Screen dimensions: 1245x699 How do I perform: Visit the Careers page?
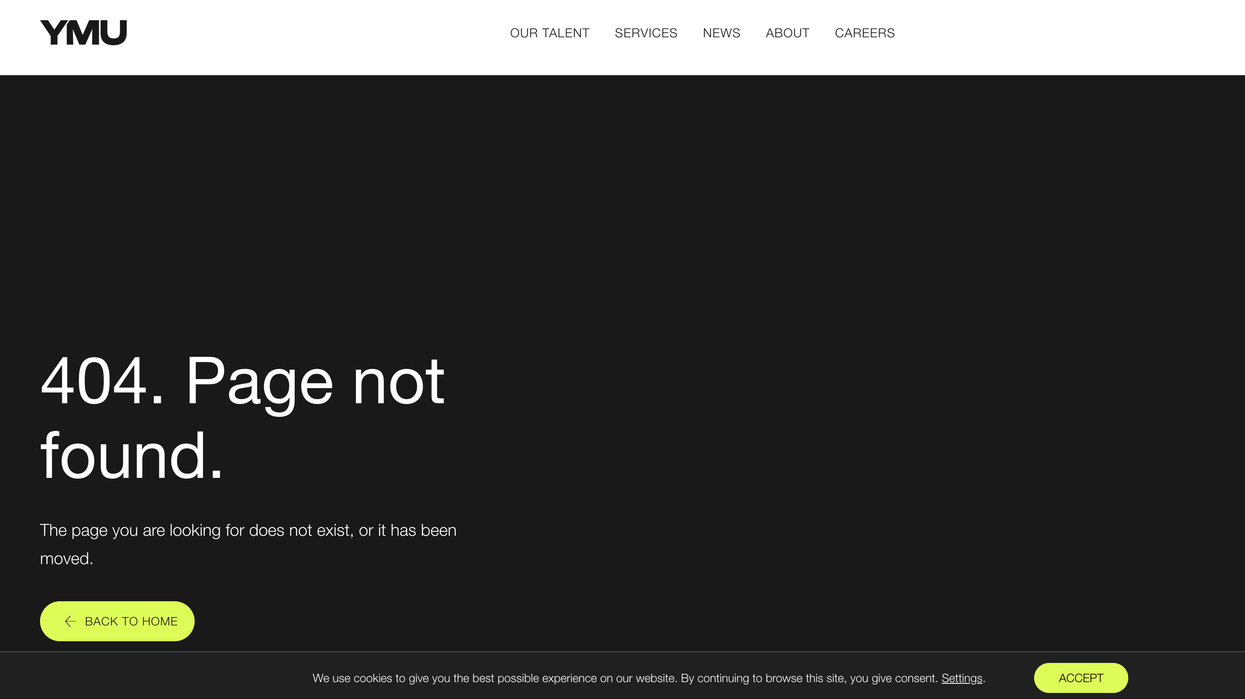(864, 33)
